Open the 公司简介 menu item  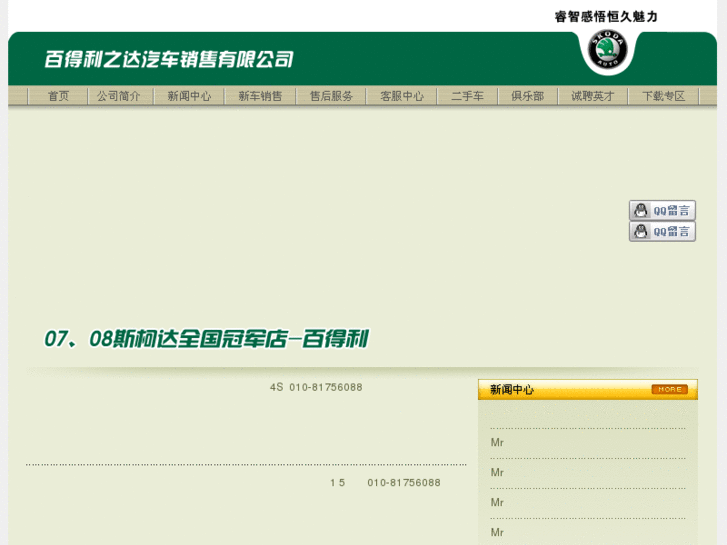pyautogui.click(x=118, y=96)
